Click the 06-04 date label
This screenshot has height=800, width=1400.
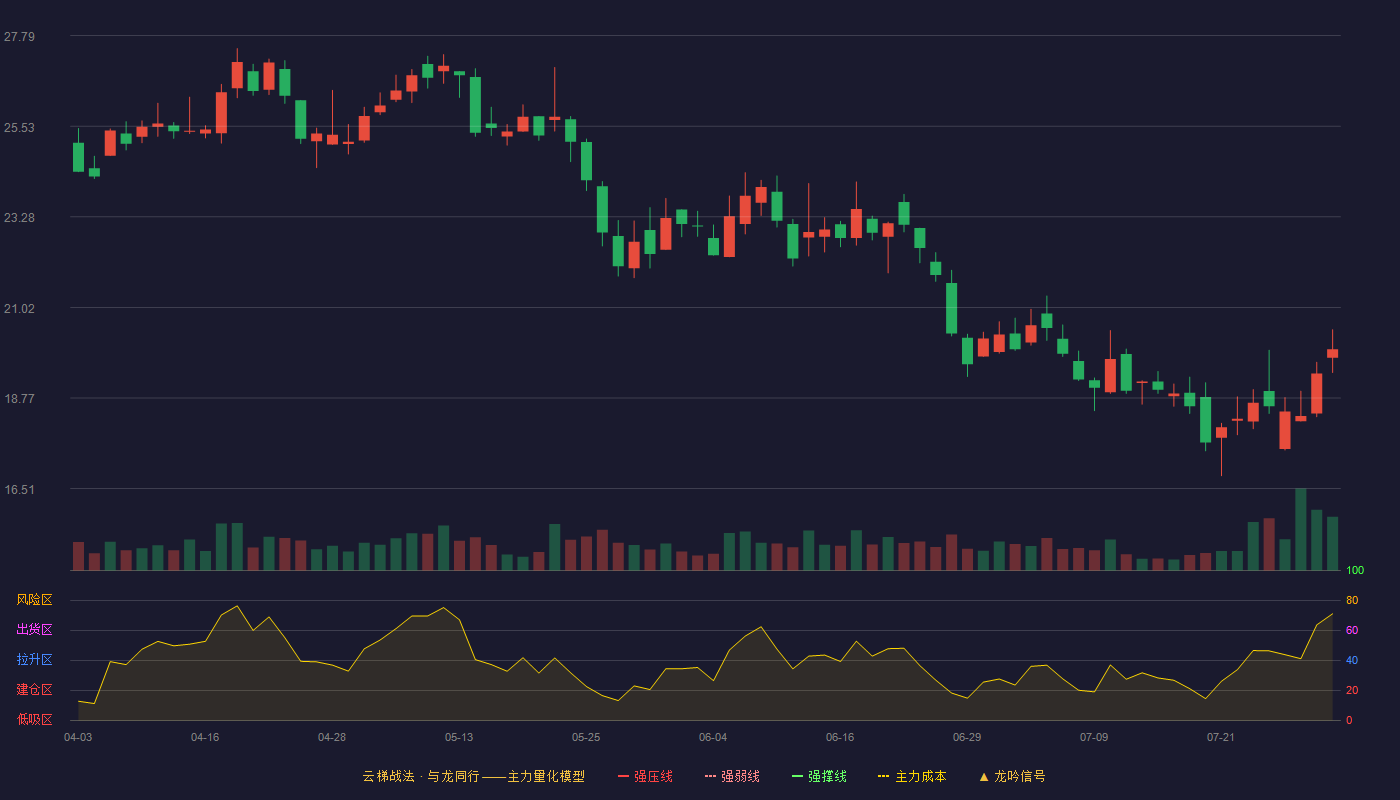(713, 737)
